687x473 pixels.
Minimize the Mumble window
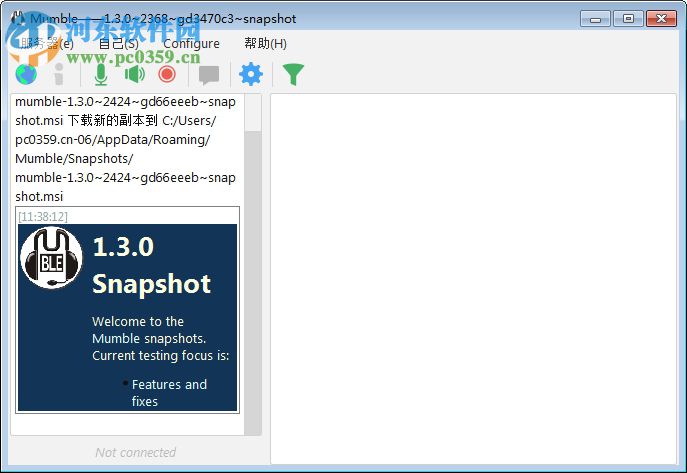595,19
